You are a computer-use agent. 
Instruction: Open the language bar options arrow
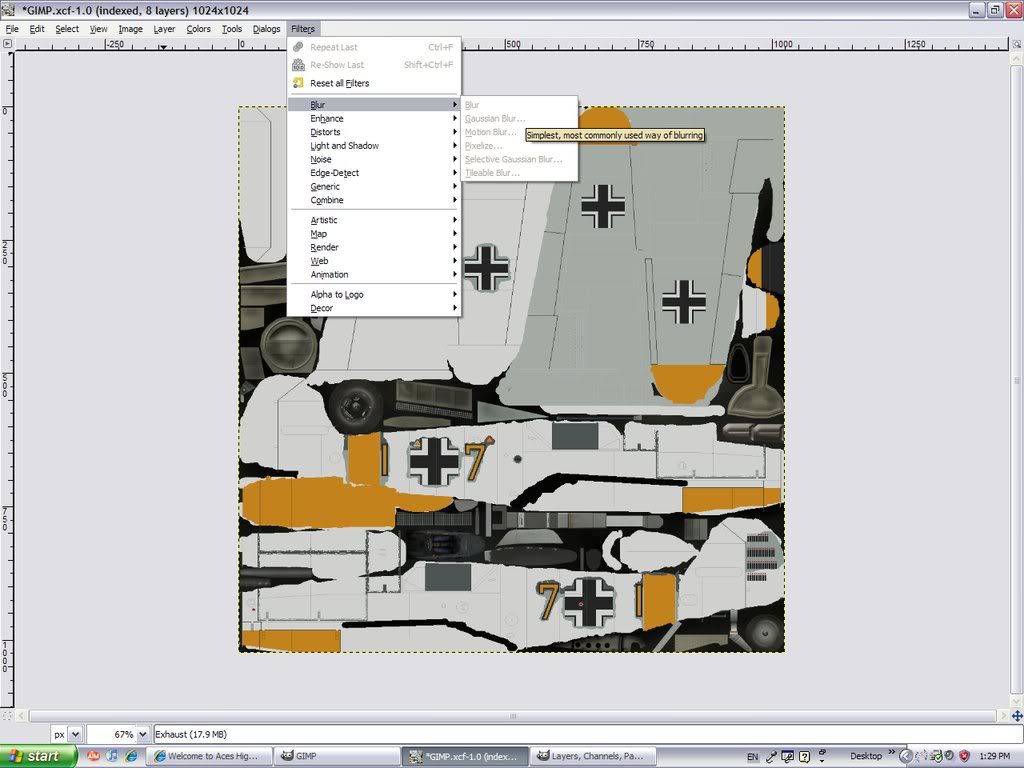tap(822, 760)
